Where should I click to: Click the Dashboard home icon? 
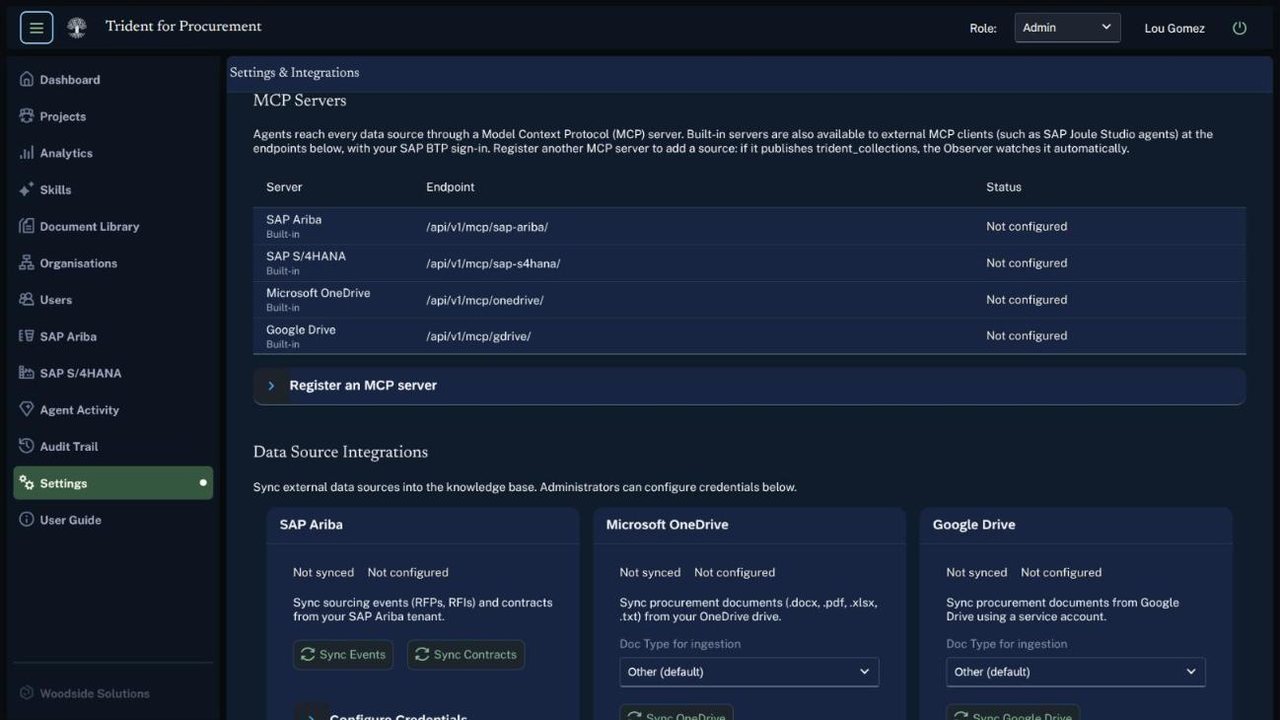[x=27, y=79]
